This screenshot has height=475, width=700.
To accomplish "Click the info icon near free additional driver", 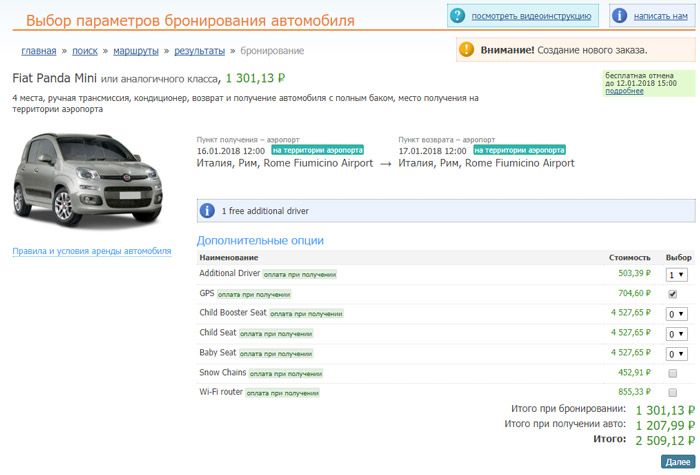I will pos(207,211).
